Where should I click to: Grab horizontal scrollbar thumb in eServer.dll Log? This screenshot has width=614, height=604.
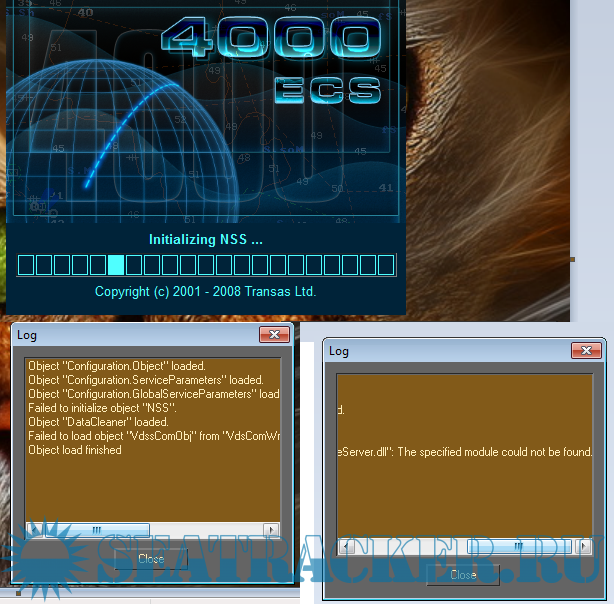[517, 547]
